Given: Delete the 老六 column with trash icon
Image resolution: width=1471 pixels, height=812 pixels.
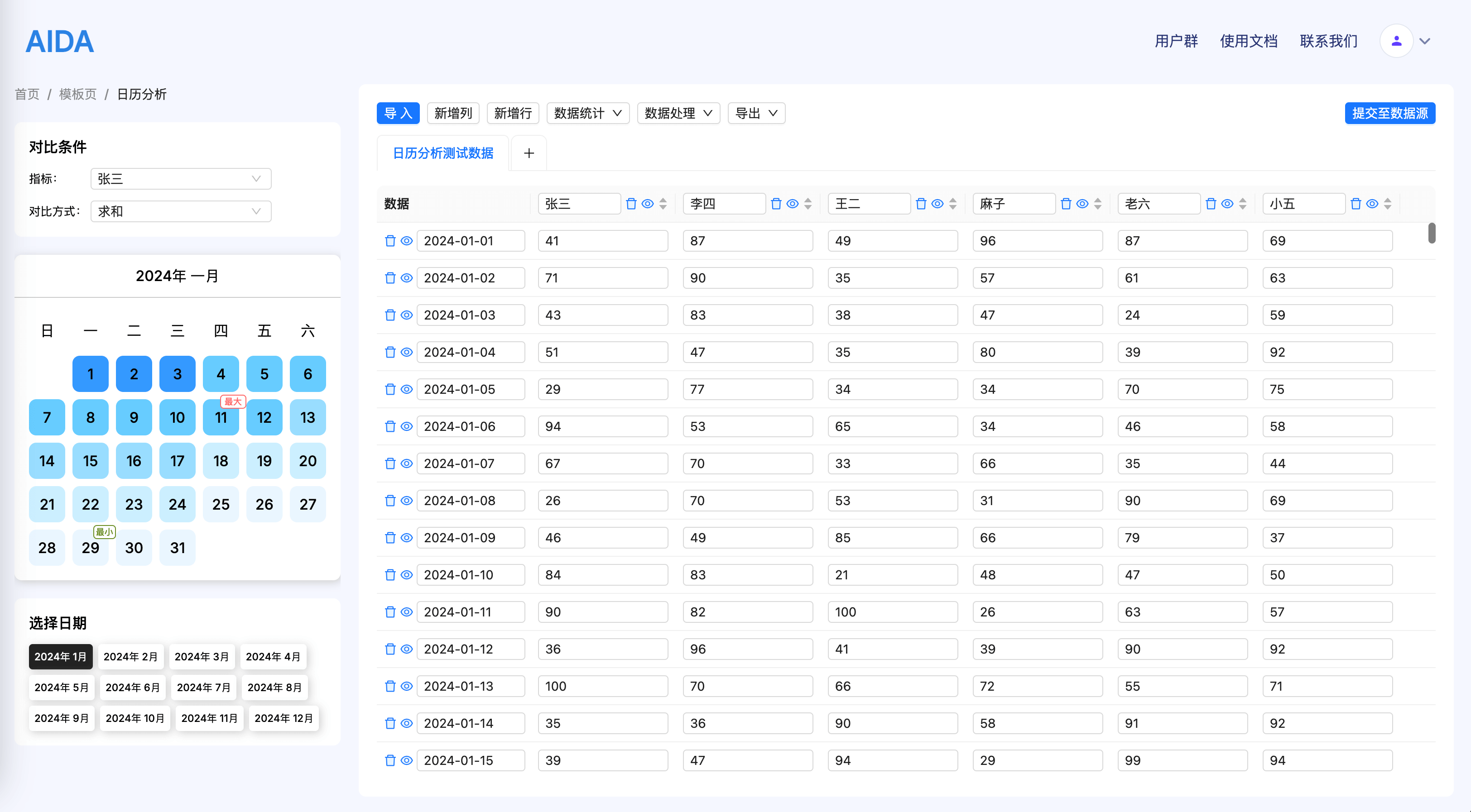Looking at the screenshot, I should coord(1211,204).
